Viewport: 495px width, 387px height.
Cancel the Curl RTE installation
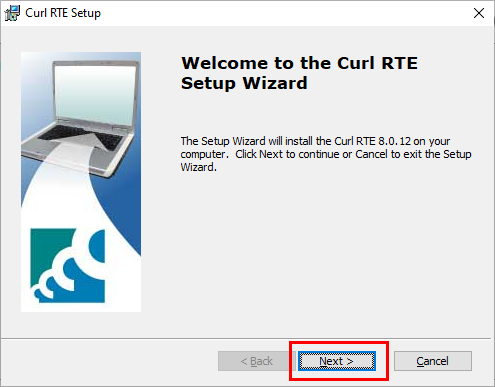coord(433,361)
